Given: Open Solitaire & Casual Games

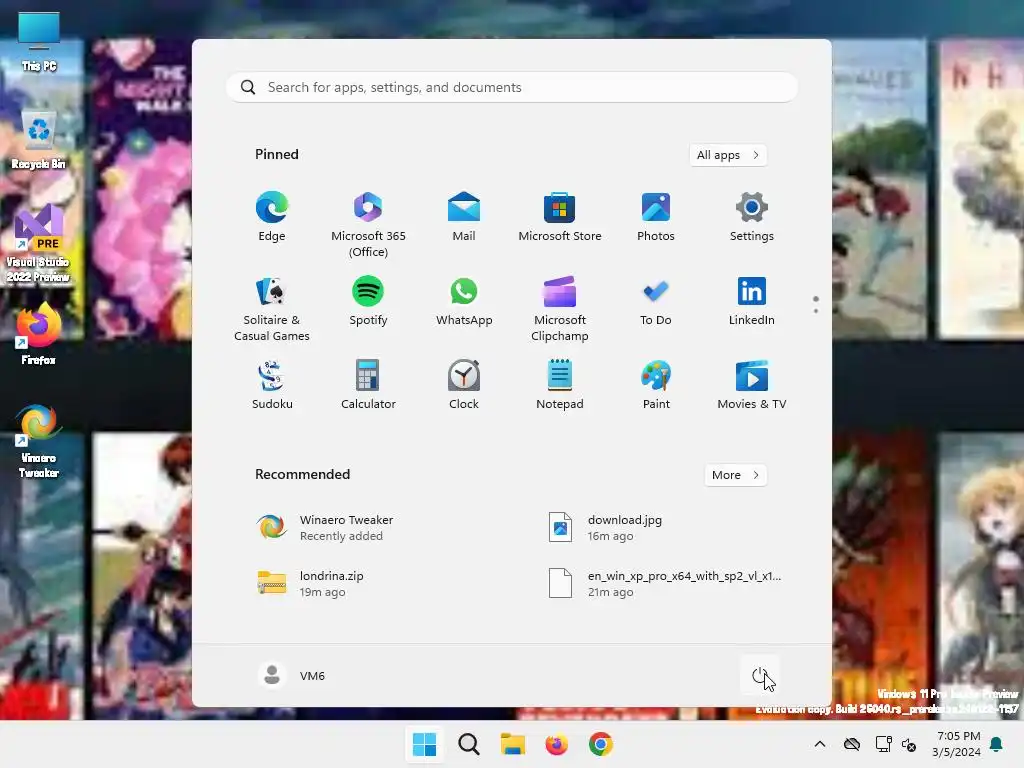Looking at the screenshot, I should [272, 309].
